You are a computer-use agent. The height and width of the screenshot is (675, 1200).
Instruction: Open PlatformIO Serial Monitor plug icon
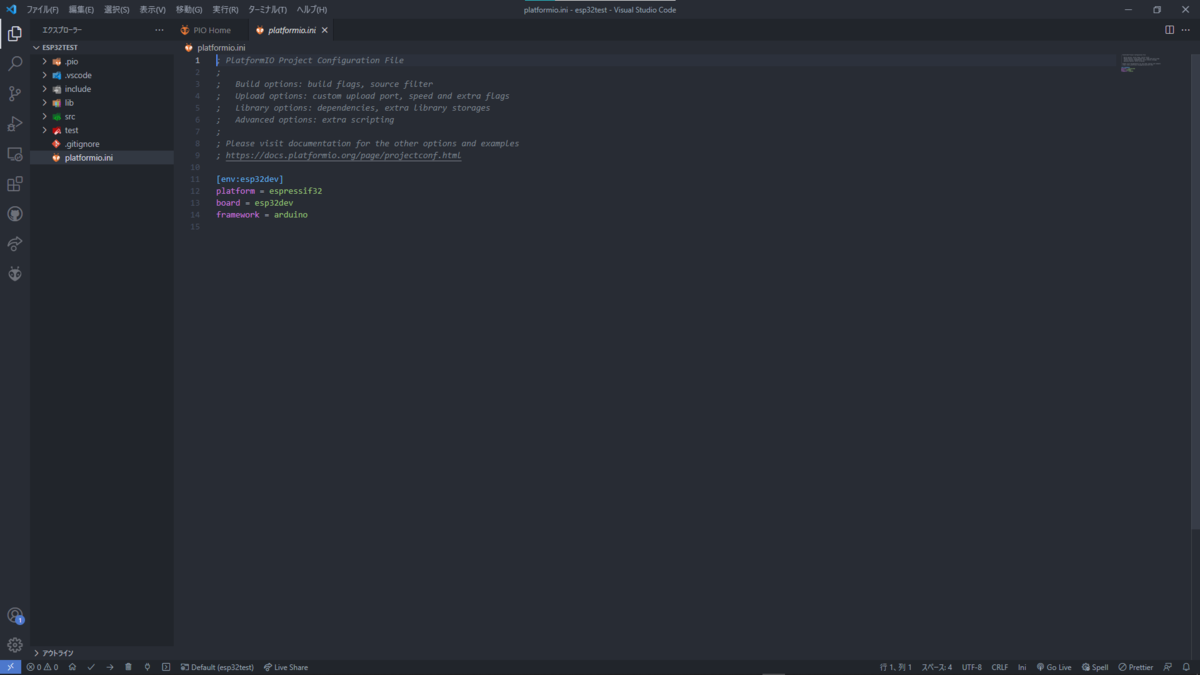click(x=147, y=667)
